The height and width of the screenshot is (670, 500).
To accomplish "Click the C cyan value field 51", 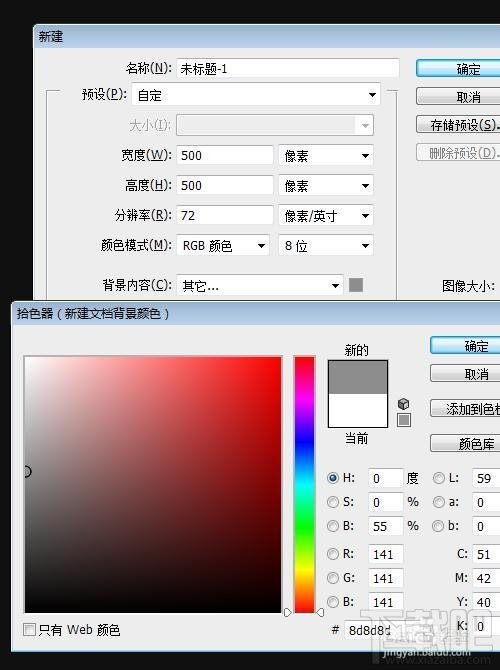I will 486,554.
